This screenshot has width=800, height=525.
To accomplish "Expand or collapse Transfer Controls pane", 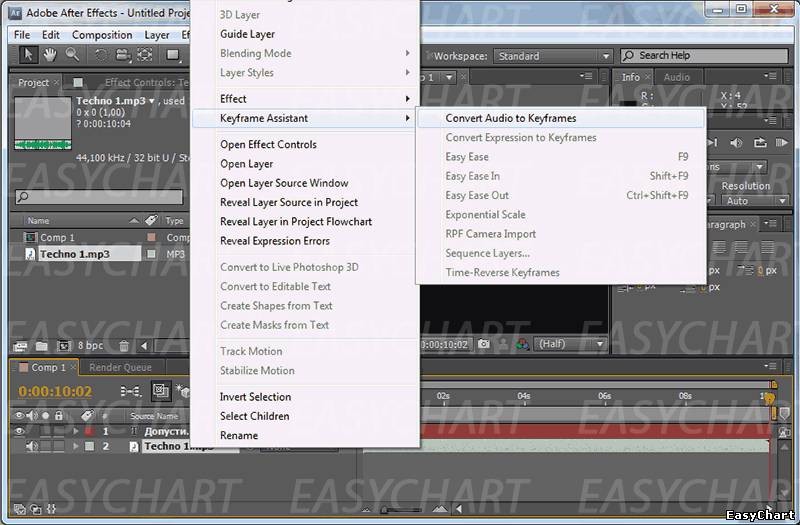I will [36, 509].
